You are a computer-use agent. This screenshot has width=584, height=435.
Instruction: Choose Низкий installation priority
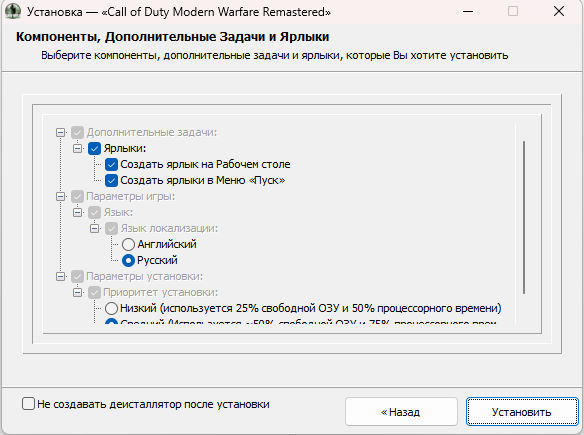[111, 309]
